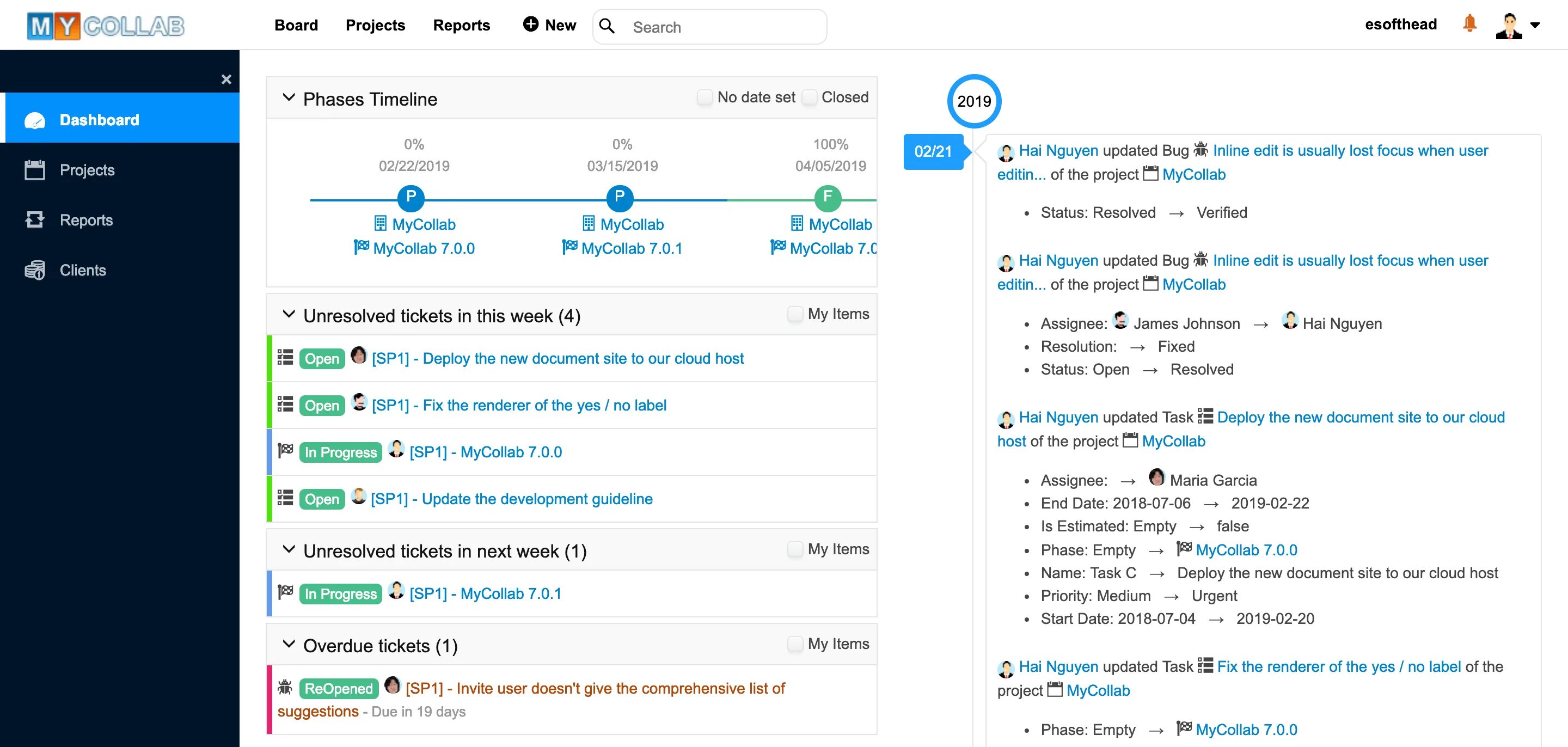Viewport: 1568px width, 747px height.
Task: Click the Clients coins icon in sidebar
Action: (x=35, y=270)
